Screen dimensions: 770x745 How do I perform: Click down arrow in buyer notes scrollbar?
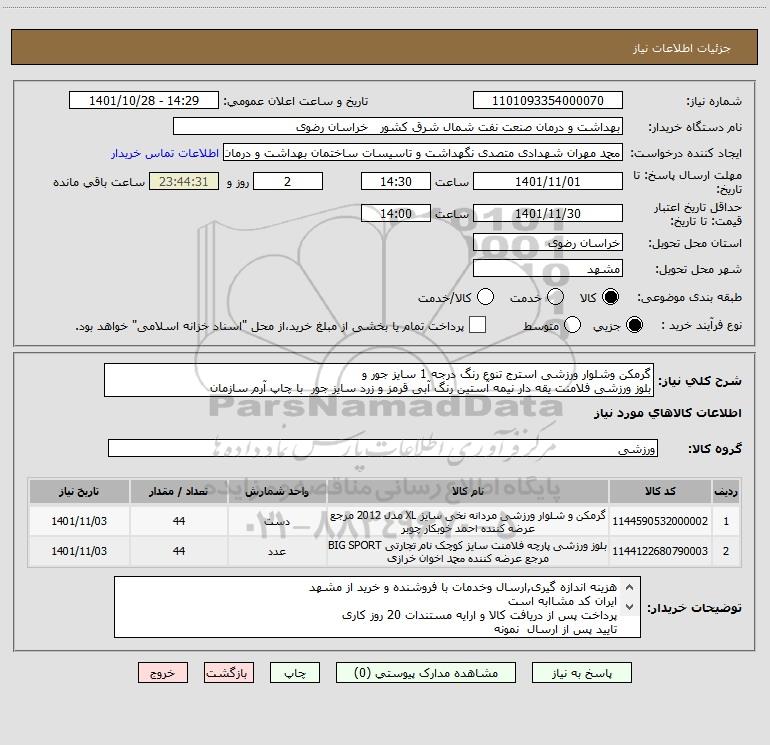[630, 607]
